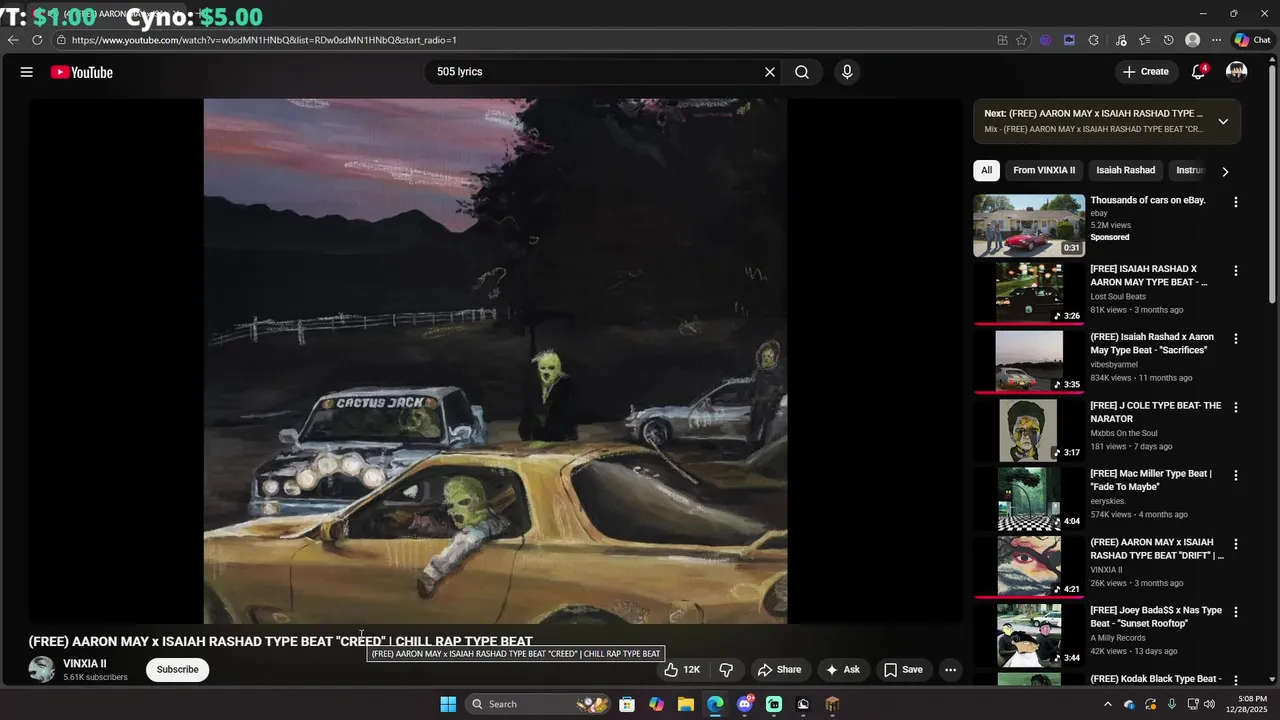The height and width of the screenshot is (720, 1280).
Task: Click the browser address bar URL
Action: click(x=264, y=40)
